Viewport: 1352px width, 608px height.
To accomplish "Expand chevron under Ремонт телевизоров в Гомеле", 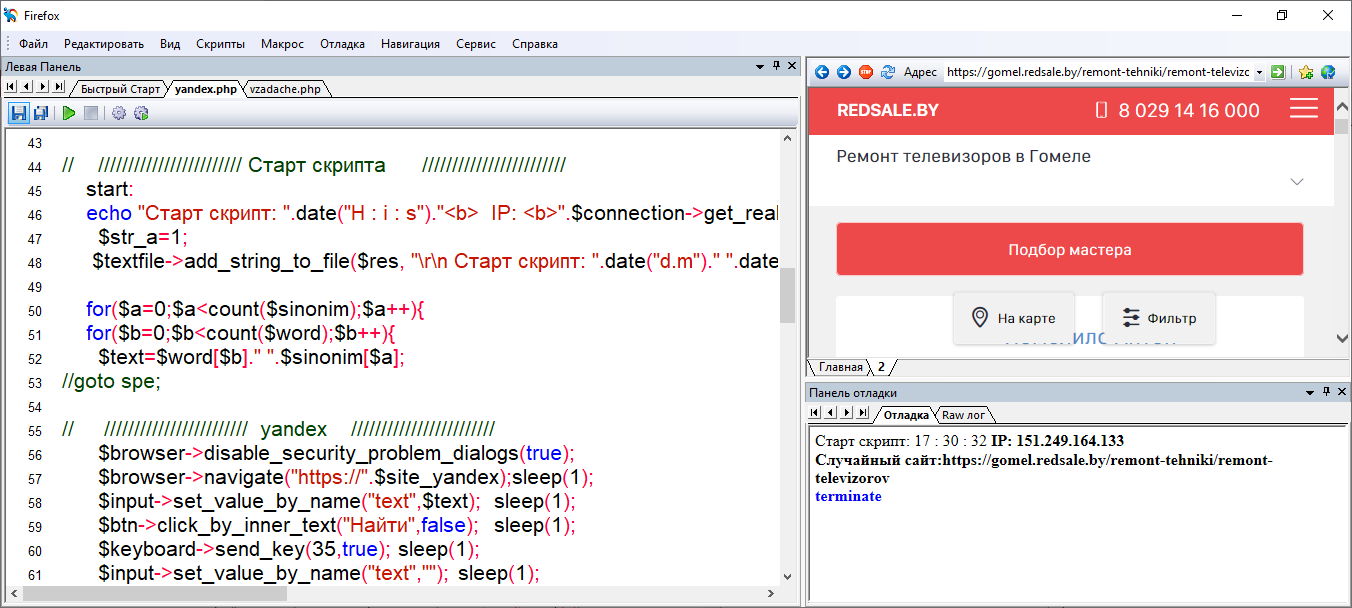I will point(1297,182).
